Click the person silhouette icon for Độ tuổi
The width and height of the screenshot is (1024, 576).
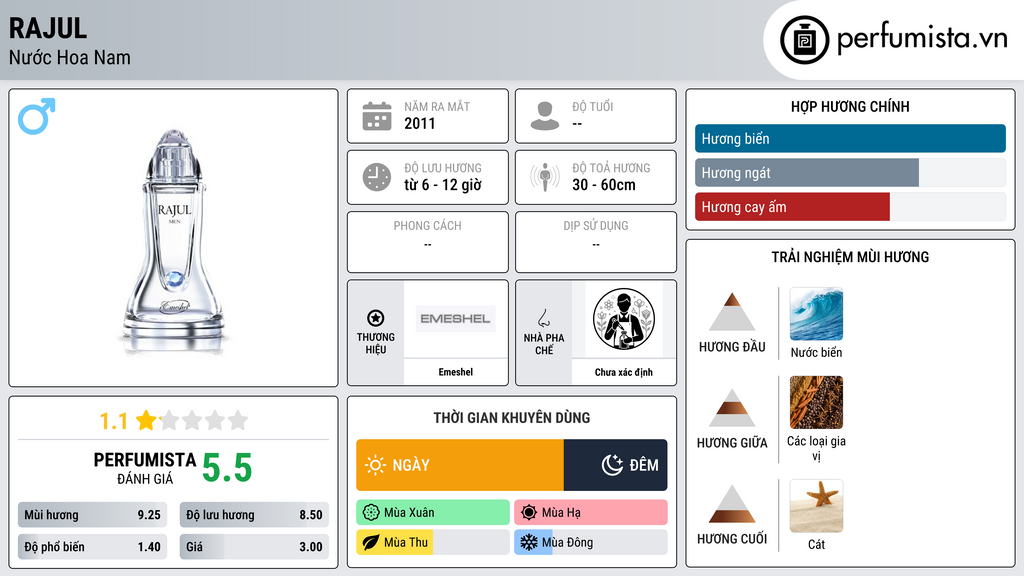pos(545,116)
